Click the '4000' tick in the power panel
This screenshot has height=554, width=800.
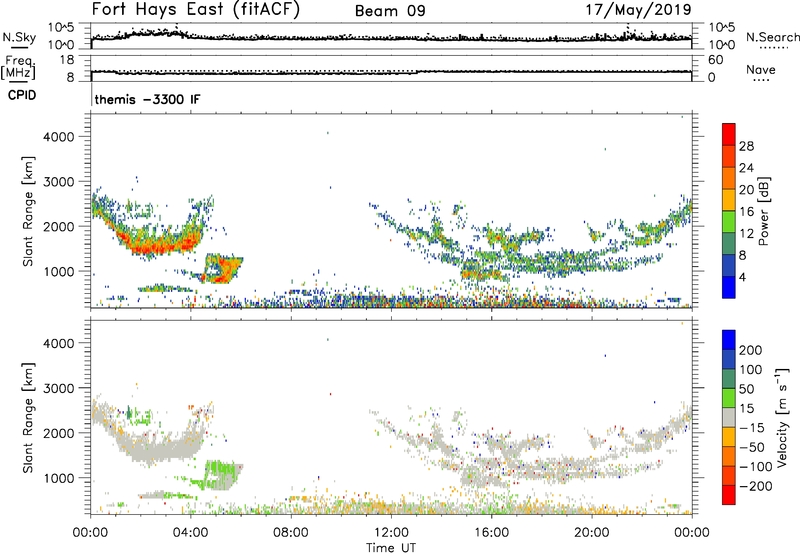click(x=58, y=137)
